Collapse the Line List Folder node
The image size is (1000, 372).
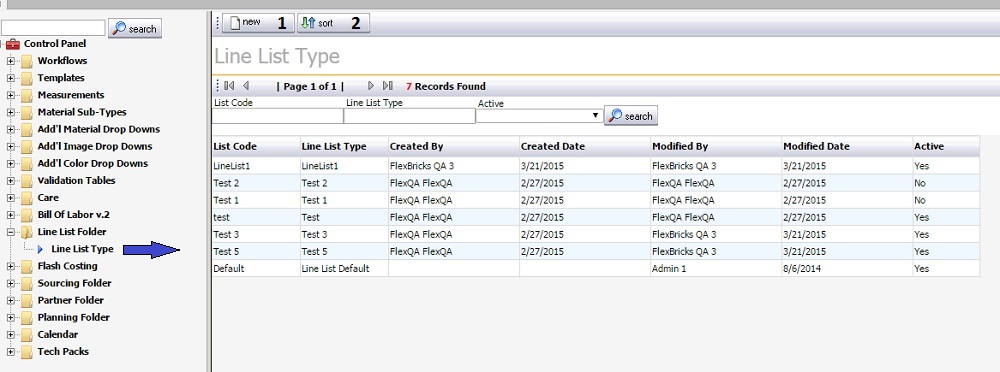coord(10,232)
